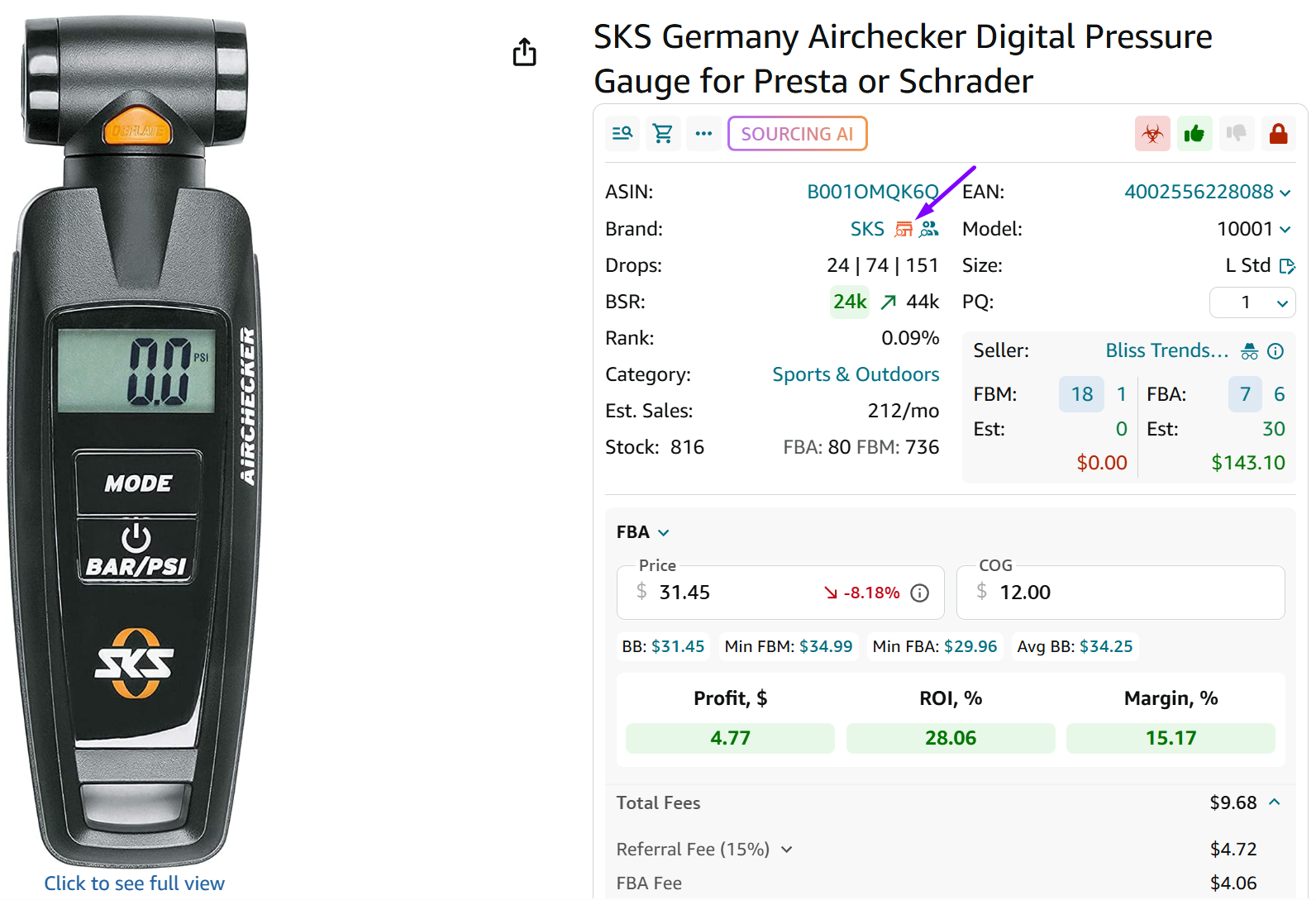
Task: Open the seller info circle icon
Action: point(1275,350)
